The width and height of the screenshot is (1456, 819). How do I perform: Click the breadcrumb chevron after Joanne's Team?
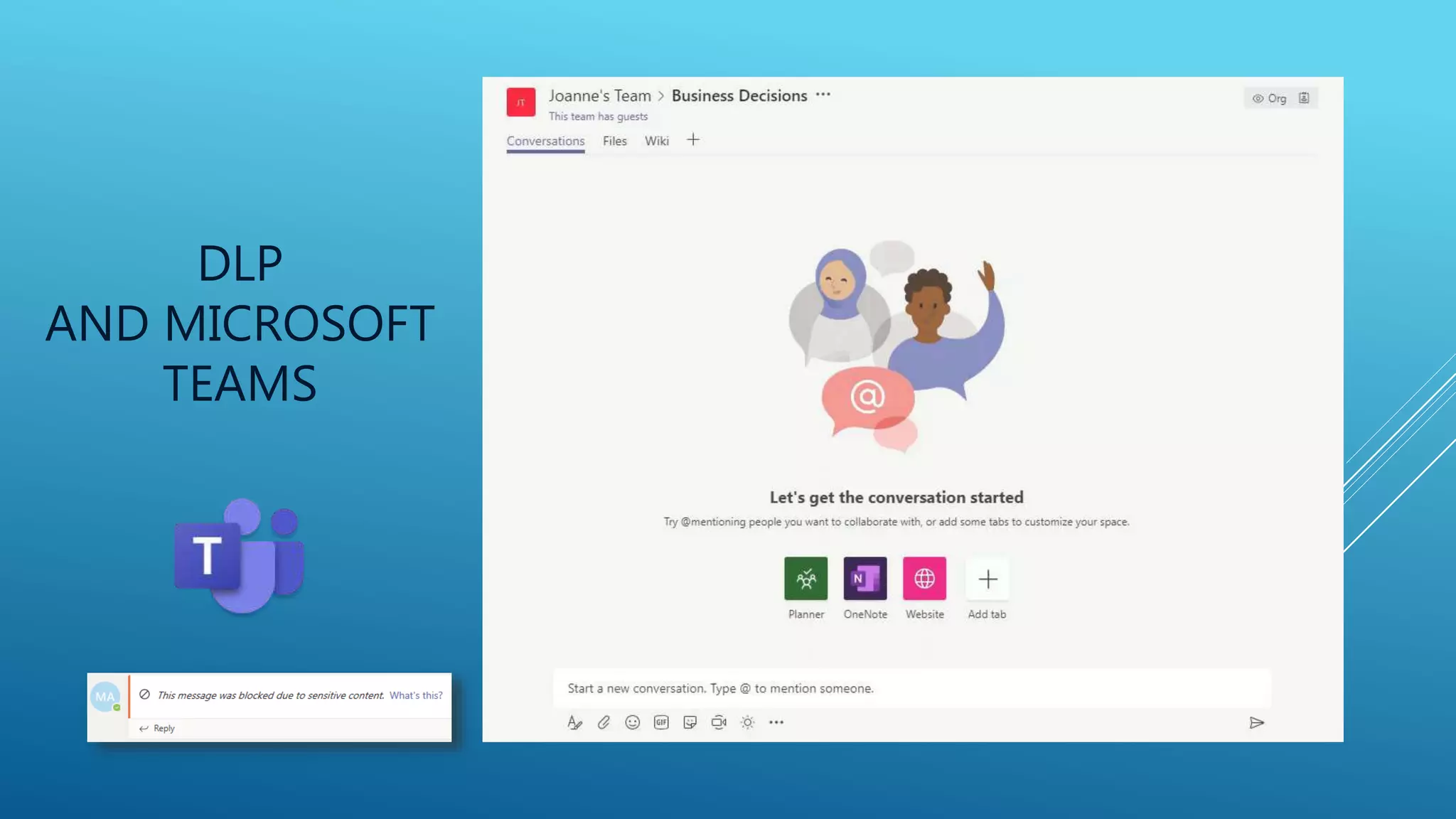pyautogui.click(x=661, y=96)
